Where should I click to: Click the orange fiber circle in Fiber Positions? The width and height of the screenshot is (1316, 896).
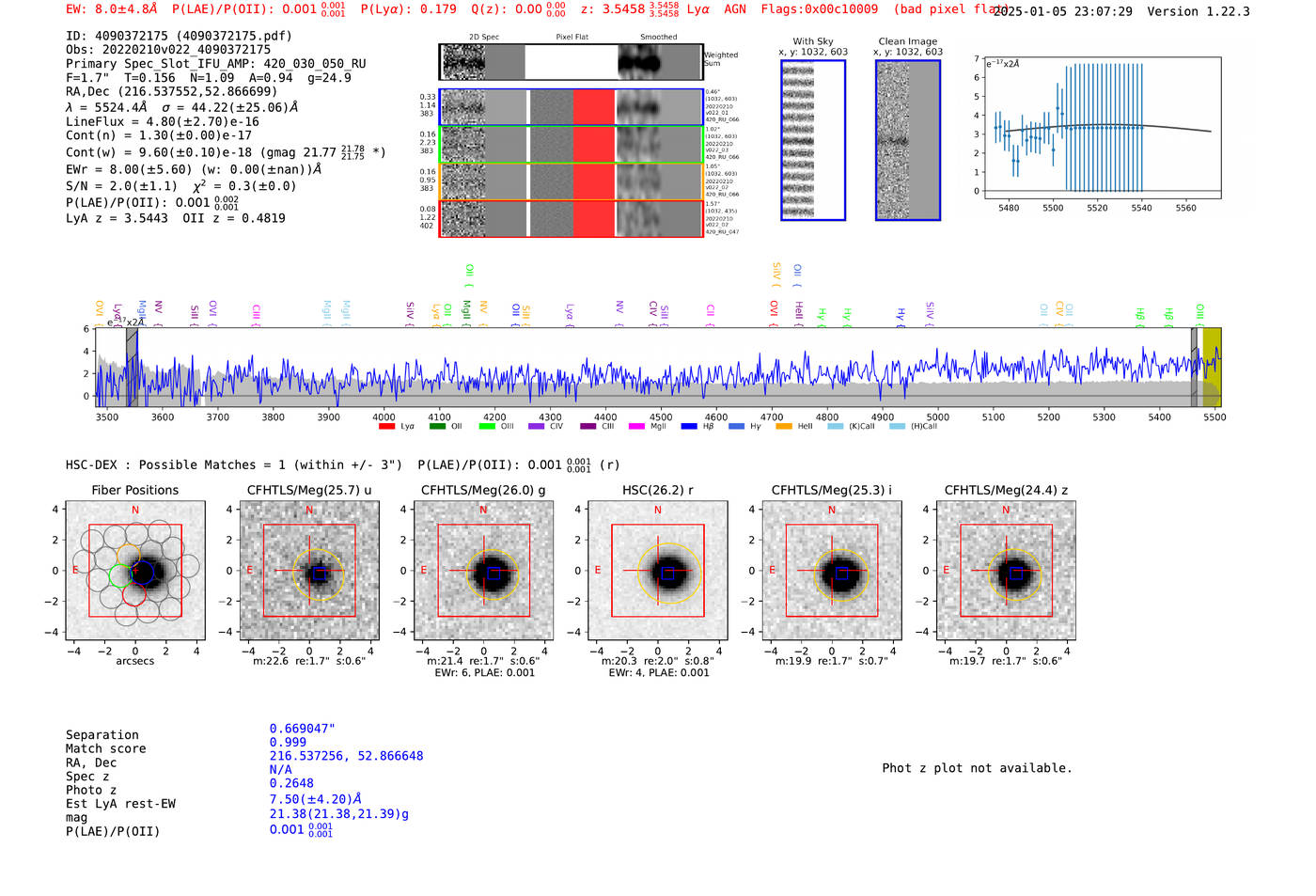(129, 555)
